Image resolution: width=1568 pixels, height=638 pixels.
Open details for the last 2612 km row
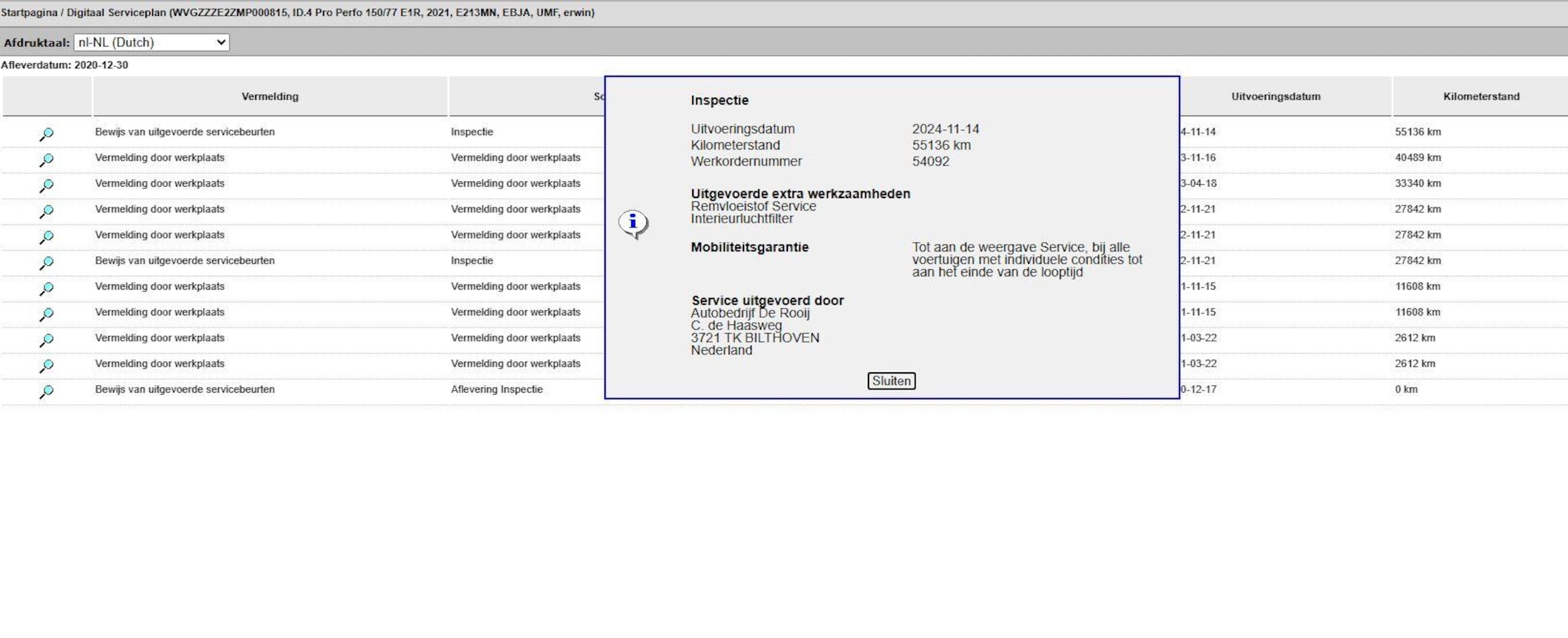point(46,366)
